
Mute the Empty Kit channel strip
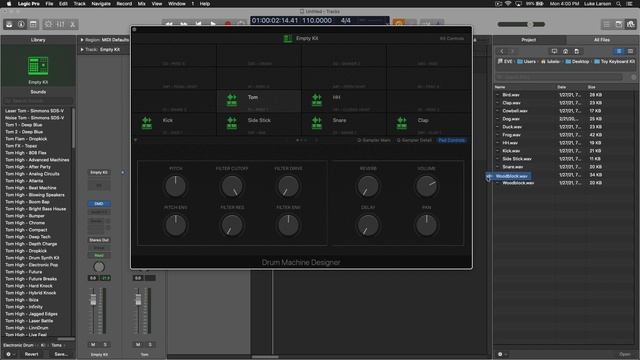coord(93,344)
